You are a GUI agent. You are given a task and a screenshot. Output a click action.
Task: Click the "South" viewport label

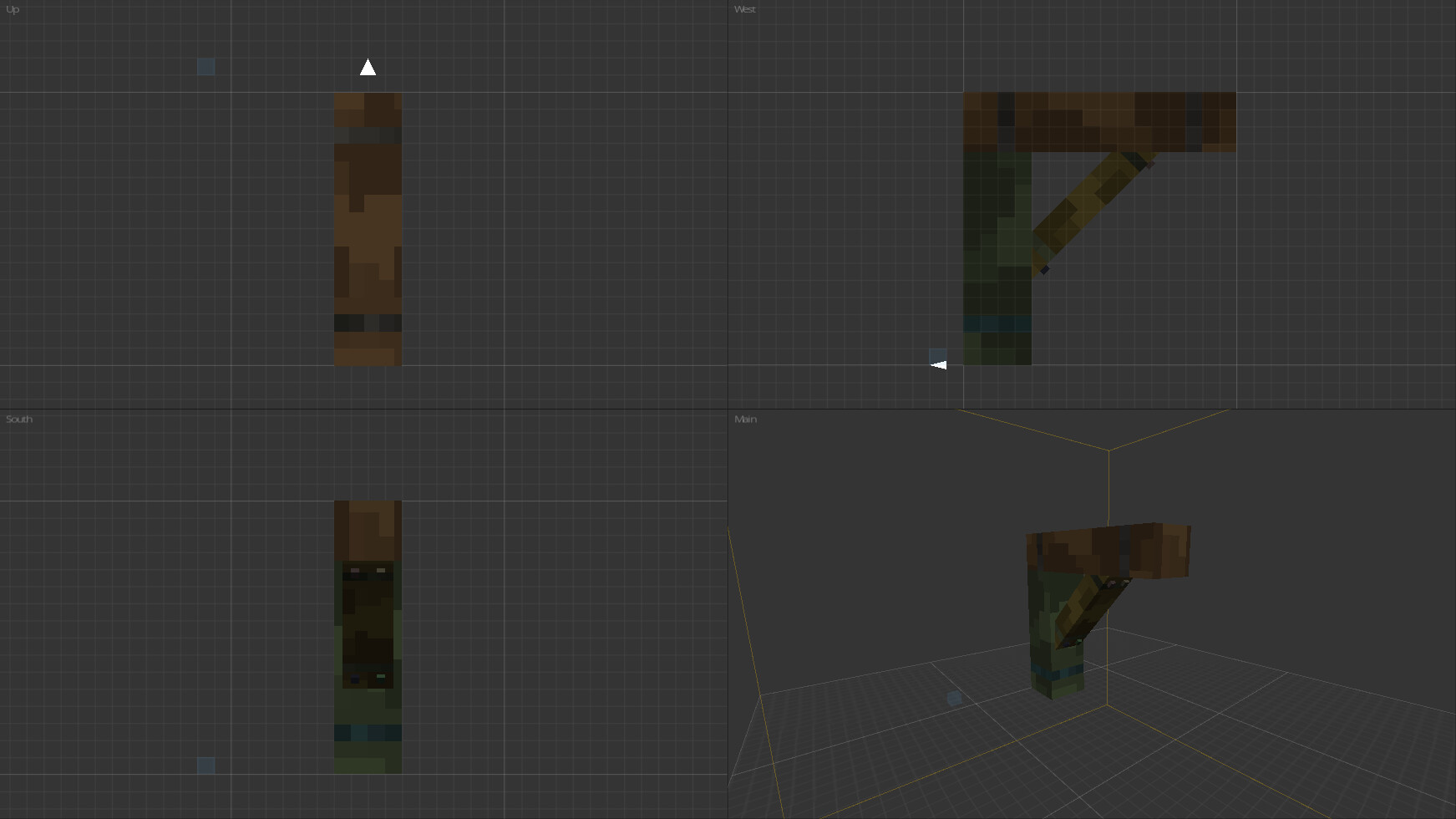pyautogui.click(x=19, y=419)
